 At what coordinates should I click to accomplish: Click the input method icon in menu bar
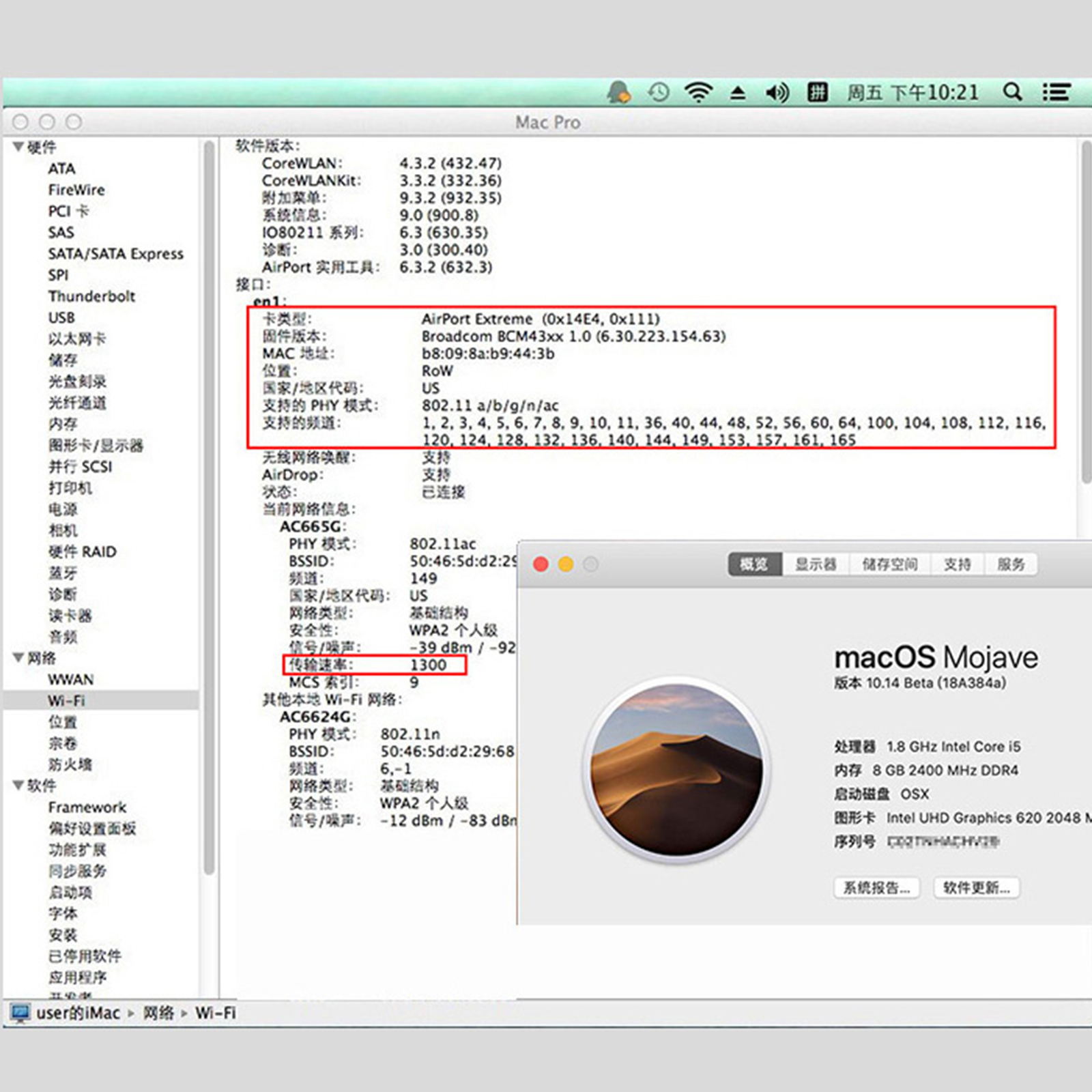point(817,92)
